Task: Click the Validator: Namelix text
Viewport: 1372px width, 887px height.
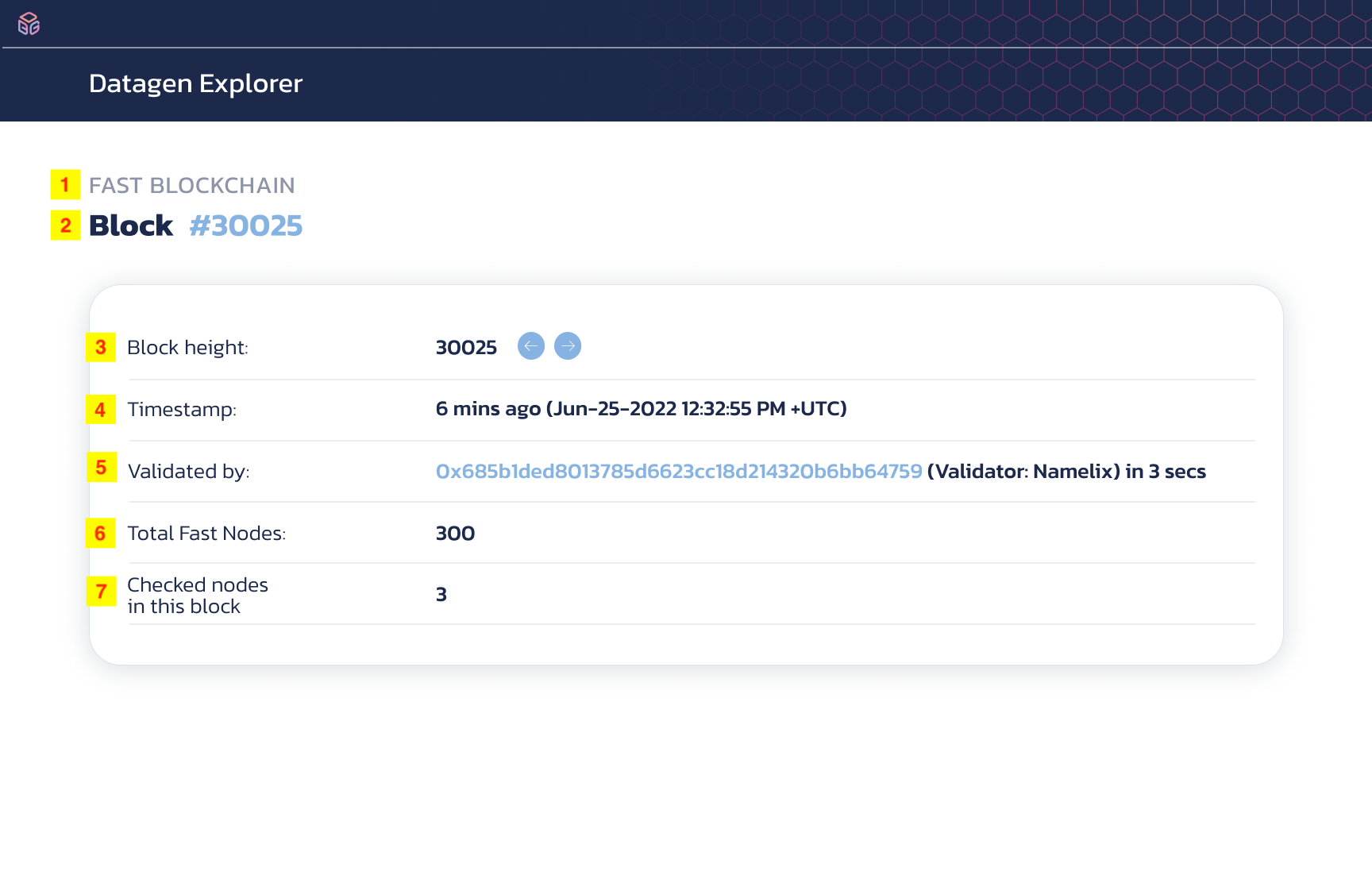Action: click(1024, 472)
